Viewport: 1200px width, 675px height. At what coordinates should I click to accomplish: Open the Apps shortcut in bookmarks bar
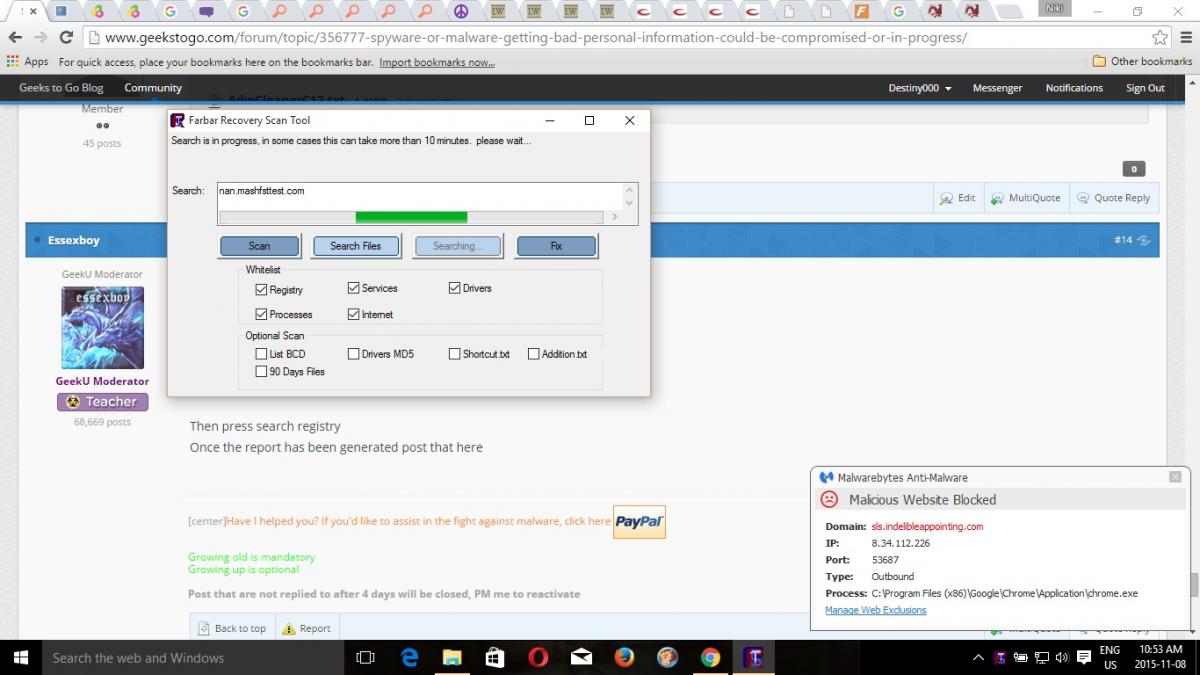(28, 62)
